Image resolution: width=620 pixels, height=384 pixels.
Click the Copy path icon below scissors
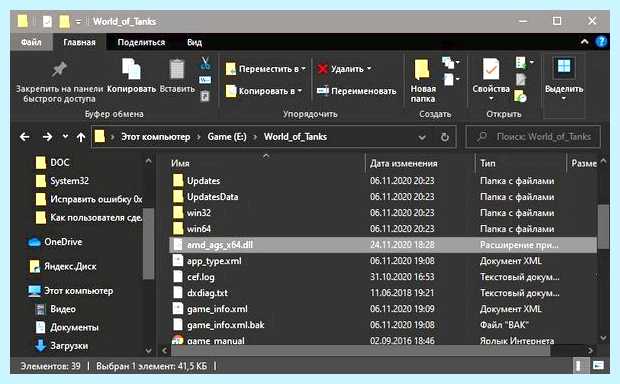pos(205,79)
